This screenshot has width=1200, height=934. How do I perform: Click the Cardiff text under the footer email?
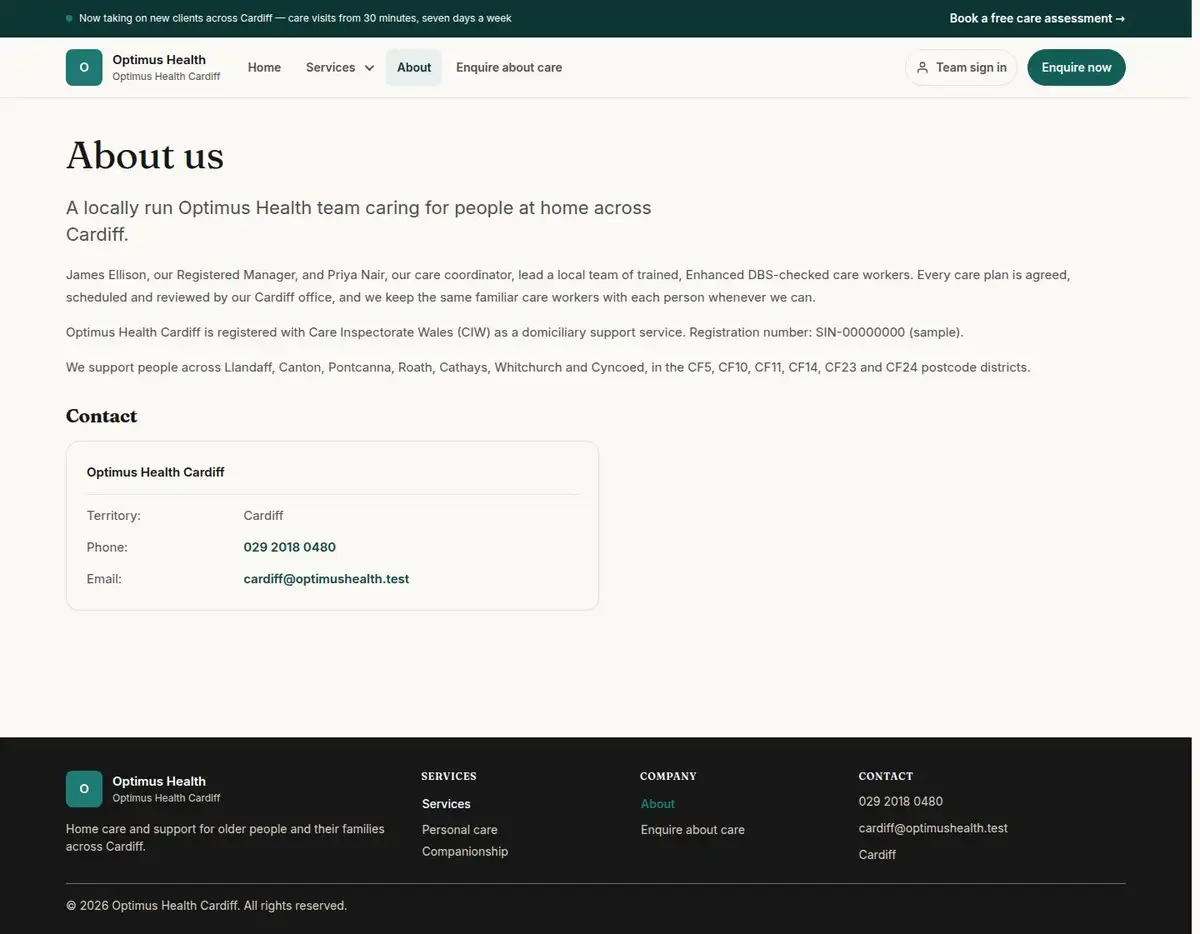(877, 855)
